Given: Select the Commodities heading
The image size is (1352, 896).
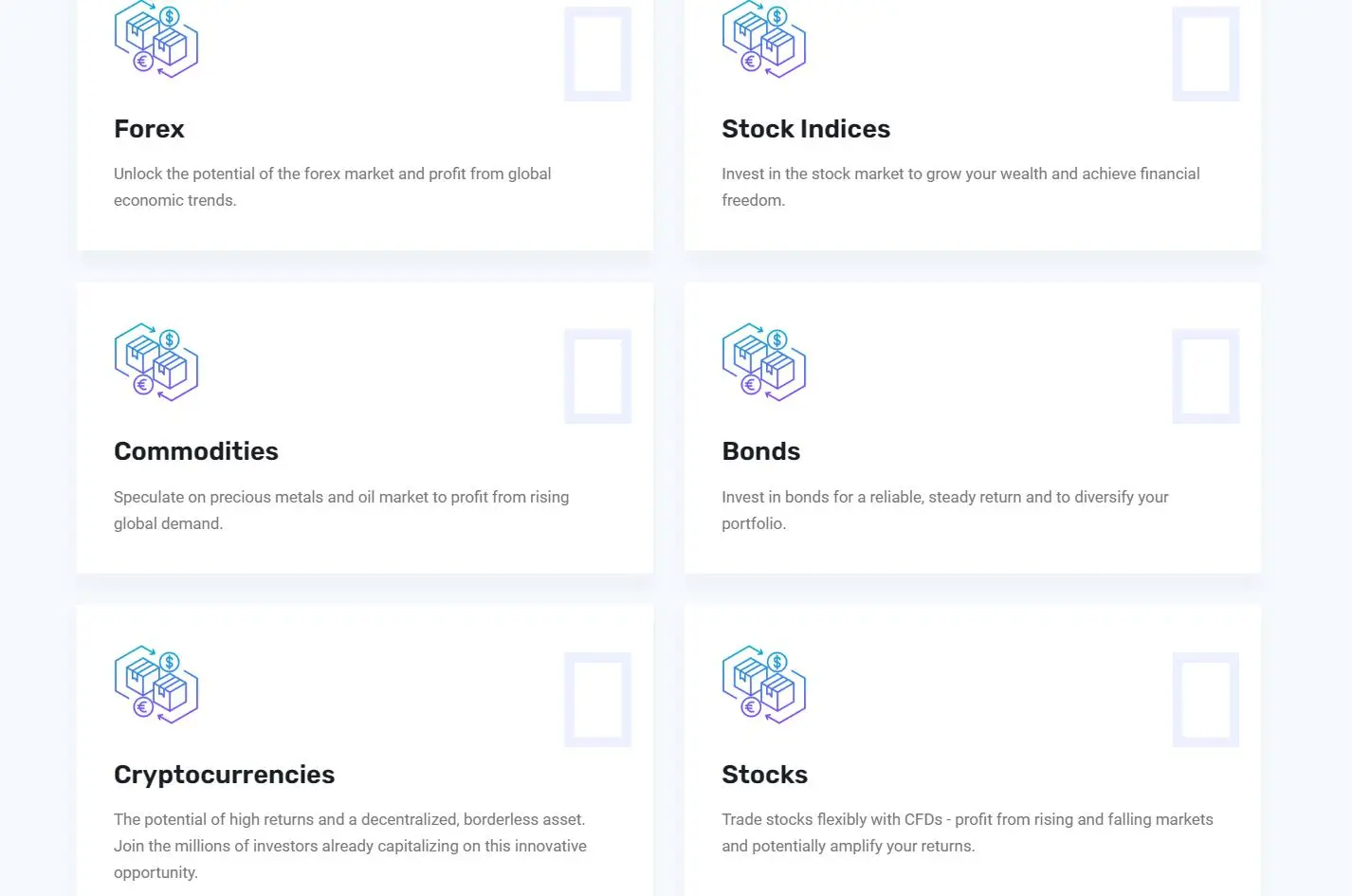Looking at the screenshot, I should click(196, 451).
